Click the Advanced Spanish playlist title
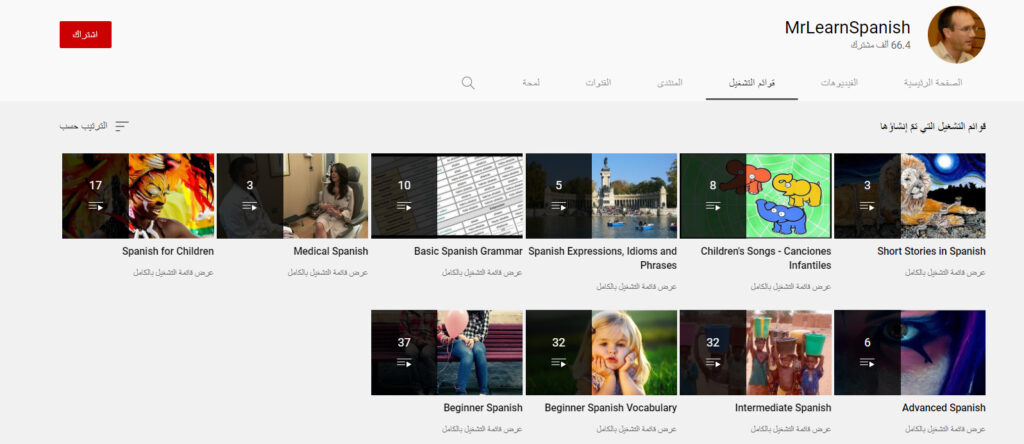The width and height of the screenshot is (1024, 444). (x=943, y=408)
